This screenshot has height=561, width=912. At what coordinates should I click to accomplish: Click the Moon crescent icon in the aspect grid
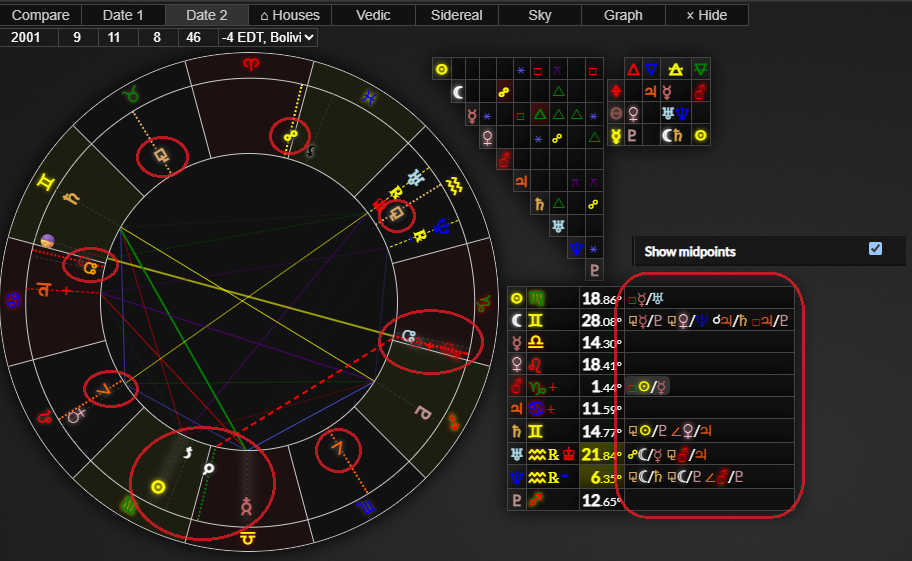[458, 93]
